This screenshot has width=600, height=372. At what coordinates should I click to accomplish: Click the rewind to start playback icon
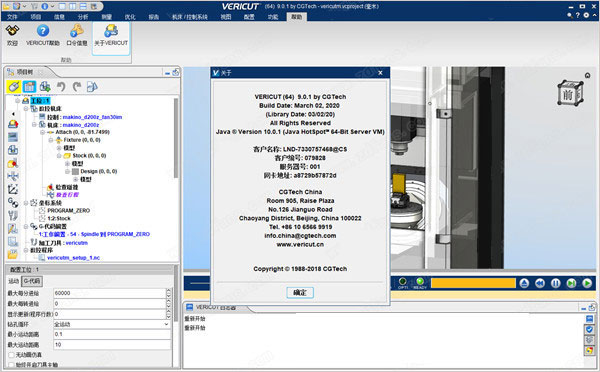(540, 283)
